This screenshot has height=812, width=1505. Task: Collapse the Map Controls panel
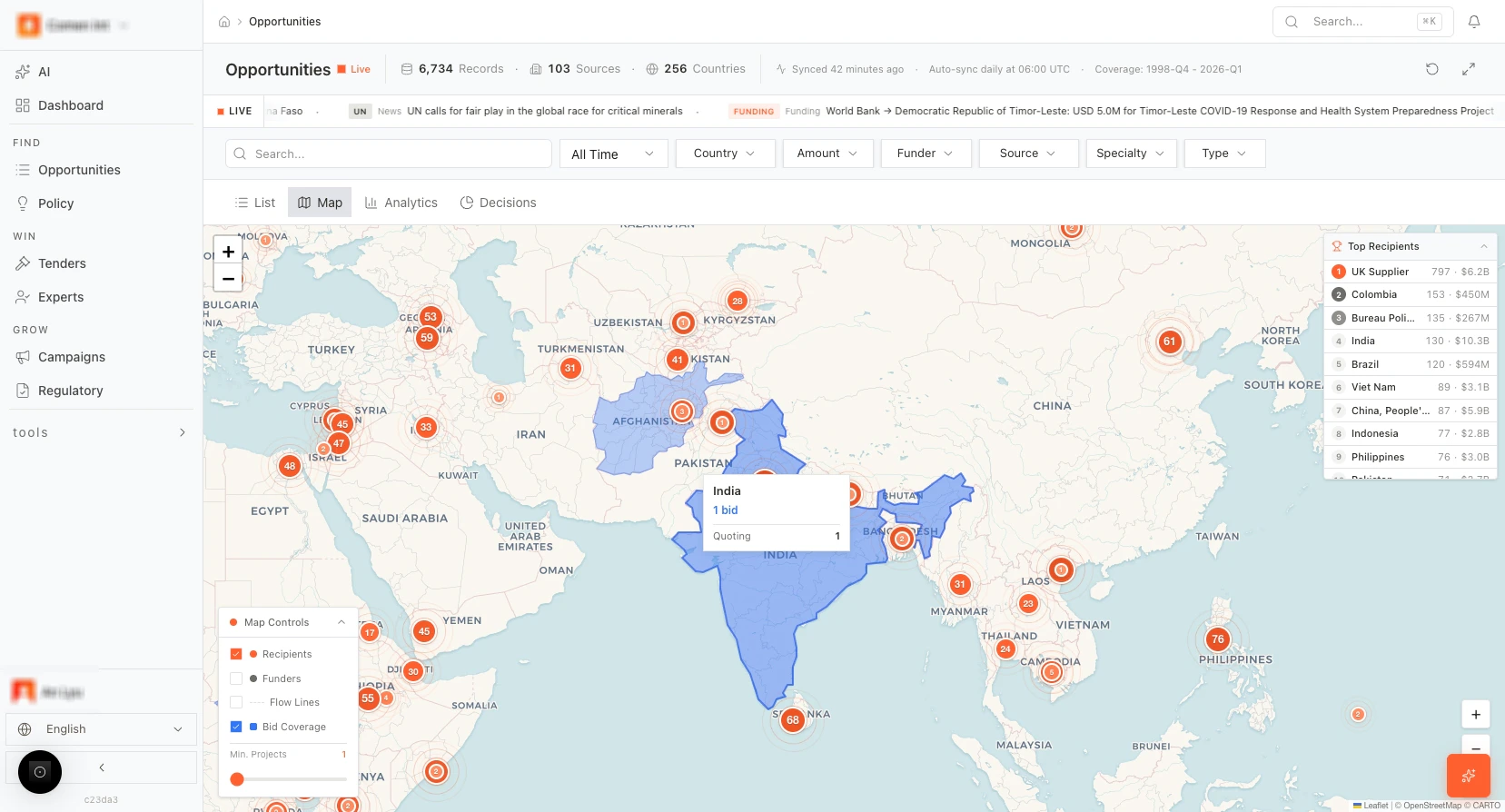pos(342,622)
